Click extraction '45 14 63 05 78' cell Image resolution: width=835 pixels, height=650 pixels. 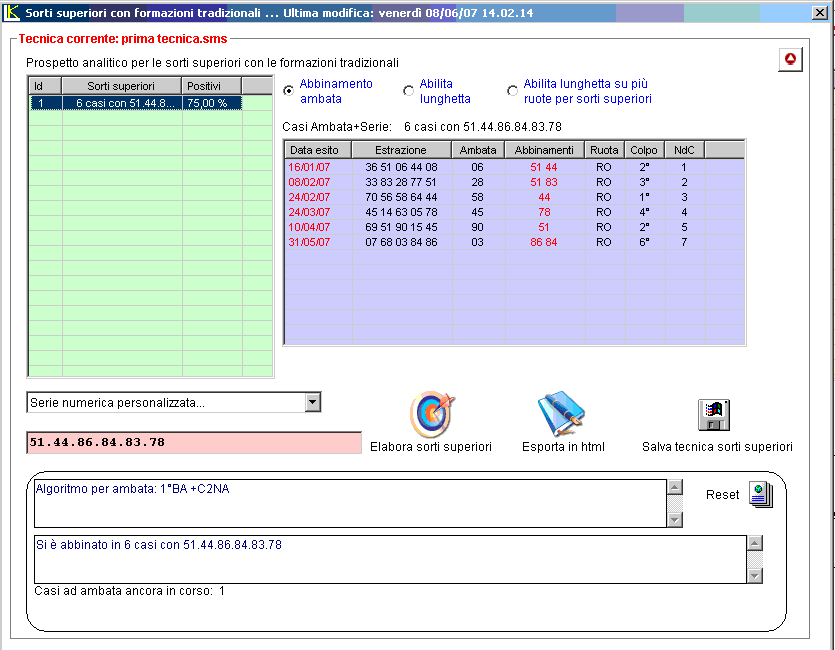[402, 212]
